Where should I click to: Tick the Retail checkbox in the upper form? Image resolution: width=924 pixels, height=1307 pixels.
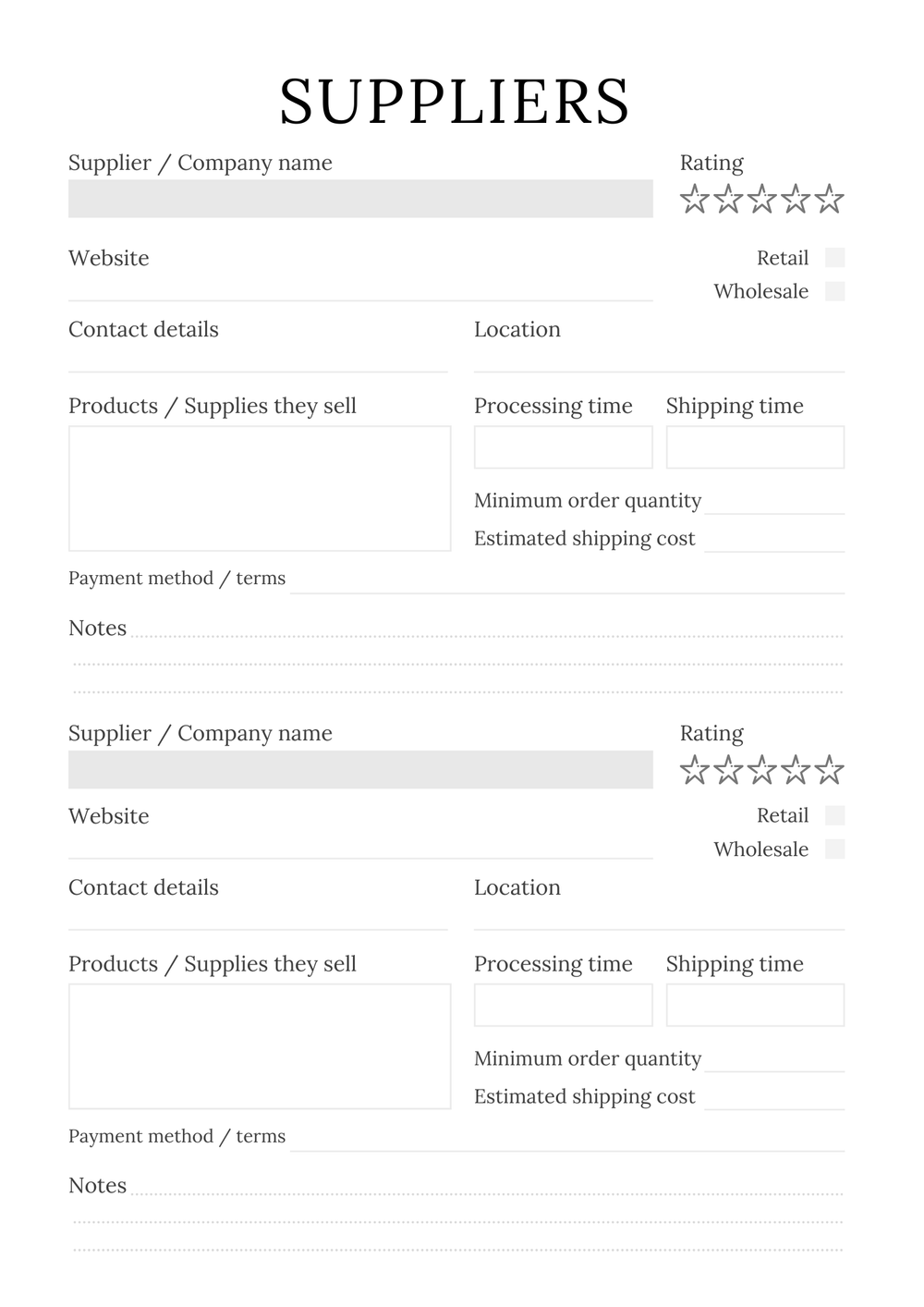834,258
